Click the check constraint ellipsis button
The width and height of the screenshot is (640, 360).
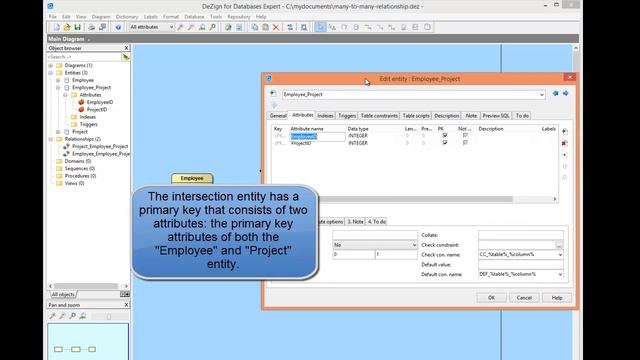tap(559, 245)
